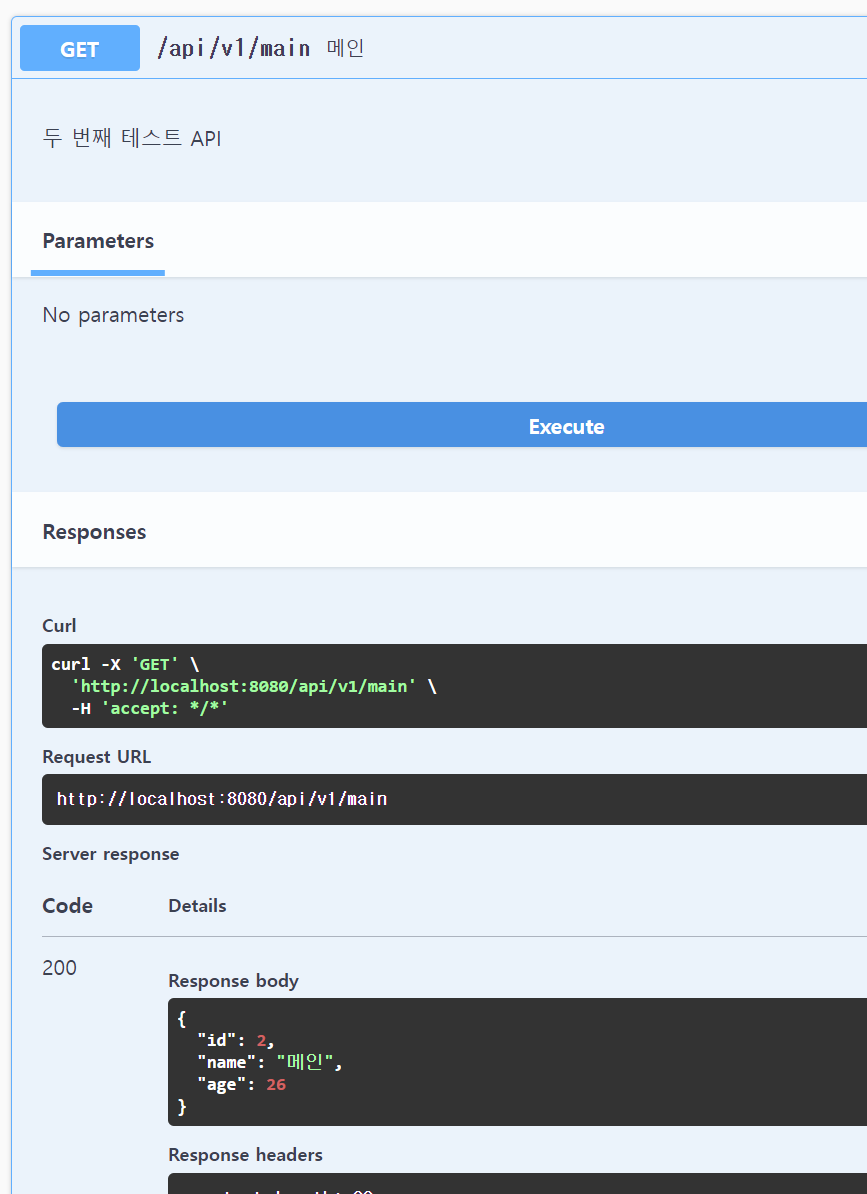The image size is (867, 1194).
Task: Click the Curl label
Action: tap(59, 625)
